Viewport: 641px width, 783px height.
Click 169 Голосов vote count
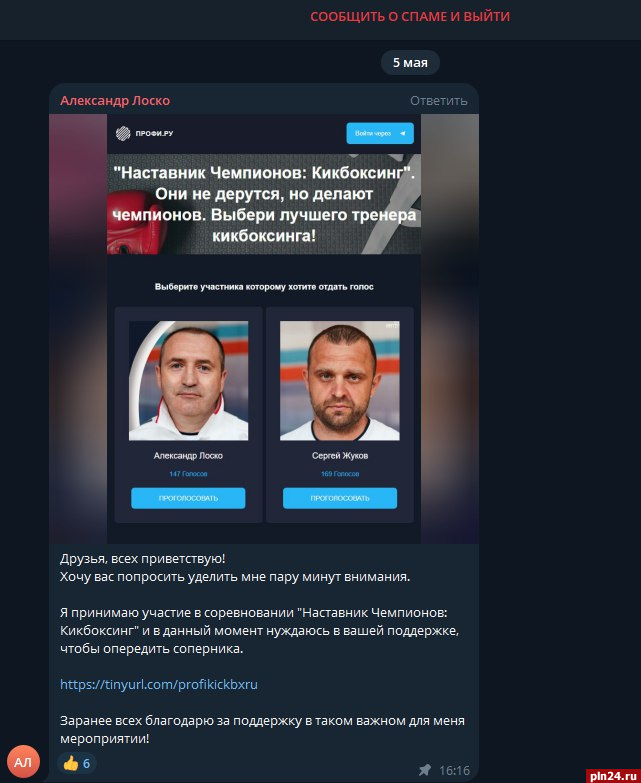point(340,473)
